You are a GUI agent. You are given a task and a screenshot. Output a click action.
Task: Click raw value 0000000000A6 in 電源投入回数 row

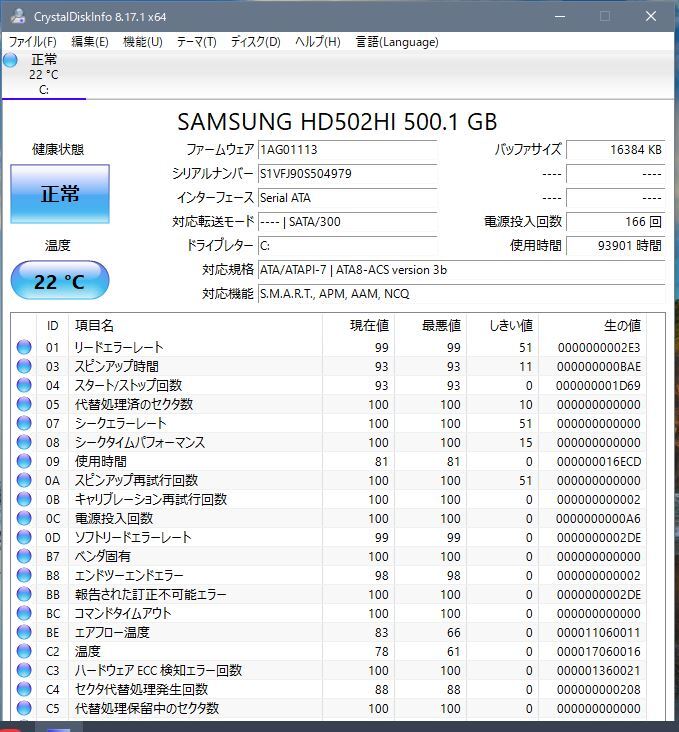point(599,519)
